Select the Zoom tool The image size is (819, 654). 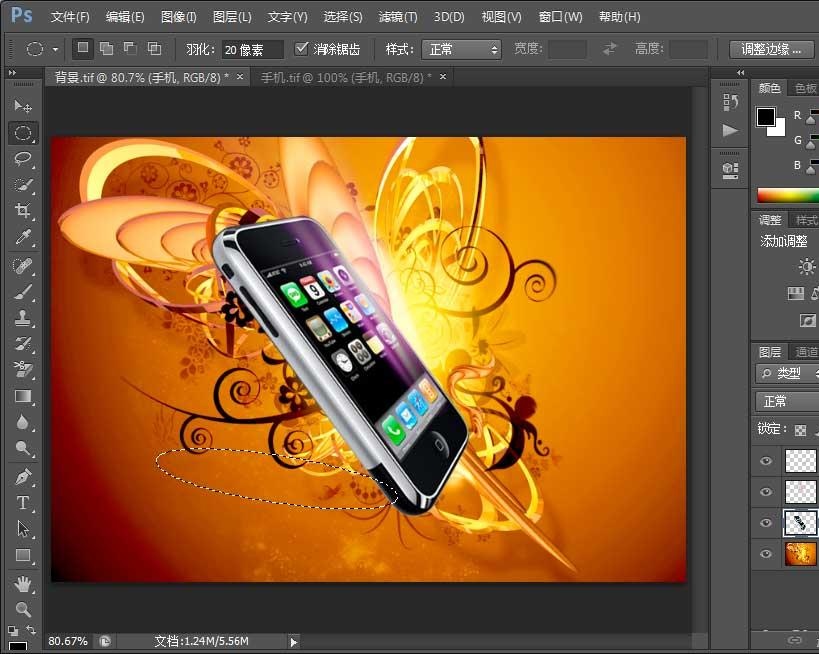(23, 608)
